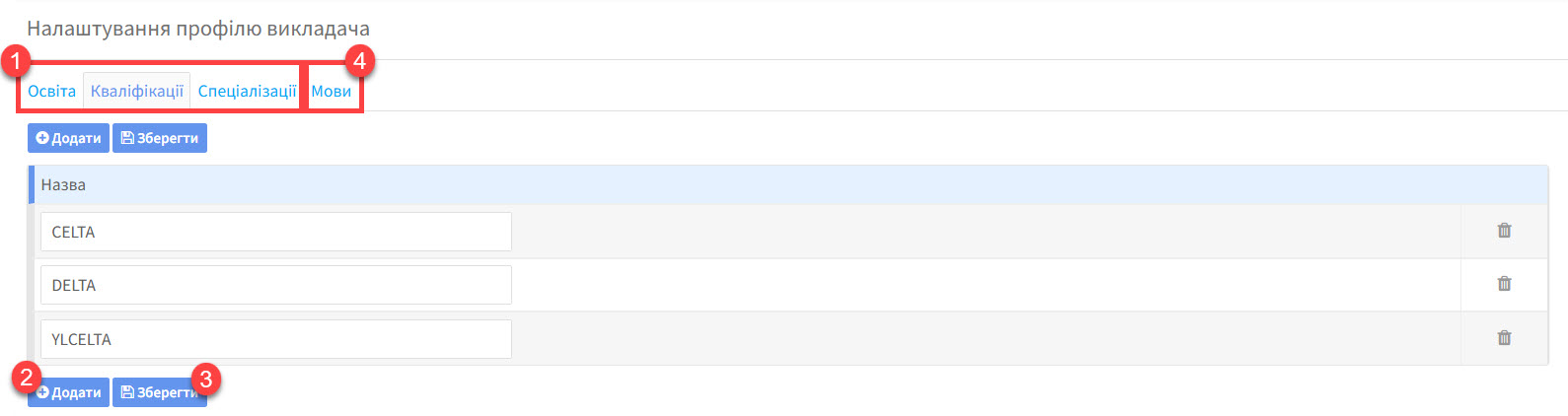Viewport: 1568px width, 416px height.
Task: Click red annotation badge number 1
Action: pyautogui.click(x=15, y=61)
